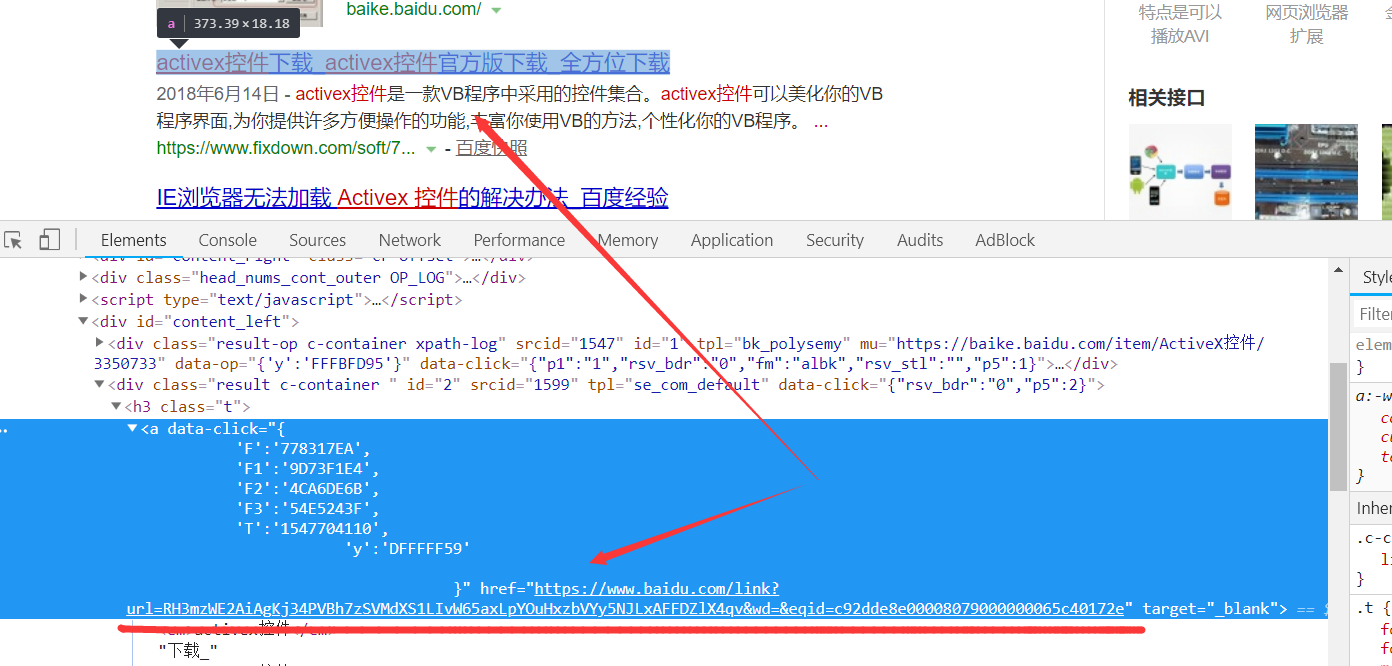The height and width of the screenshot is (666, 1392).
Task: Open the Application tab
Action: tap(732, 240)
